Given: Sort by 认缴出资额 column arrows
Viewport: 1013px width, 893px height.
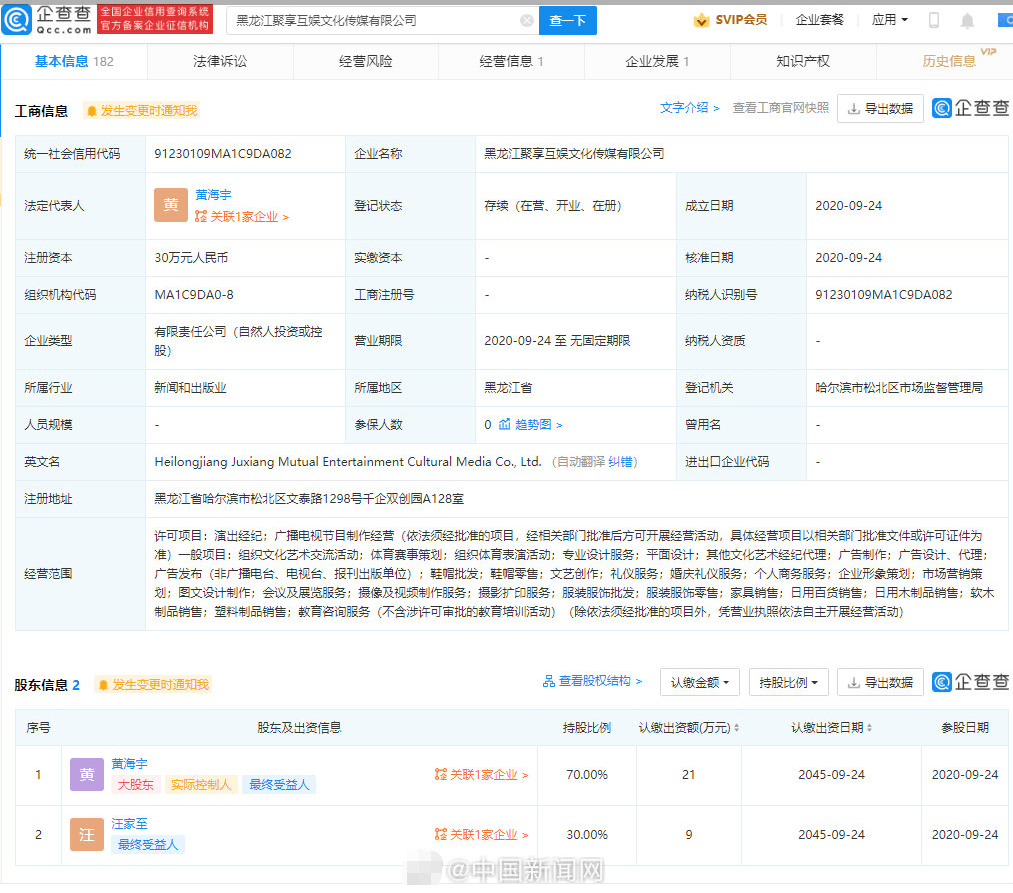Looking at the screenshot, I should coord(736,728).
